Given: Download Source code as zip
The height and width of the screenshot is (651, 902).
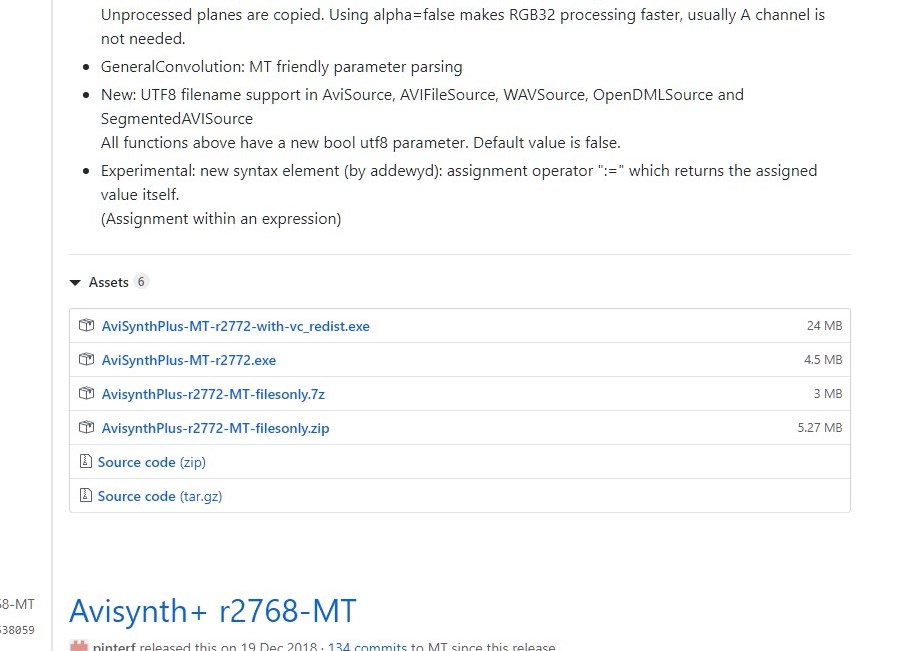Looking at the screenshot, I should pyautogui.click(x=152, y=462).
